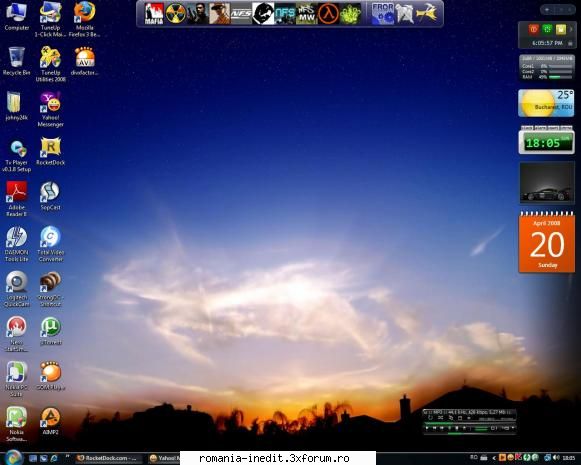This screenshot has width=581, height=465.
Task: Launch µTorrent from the desktop
Action: [x=50, y=331]
